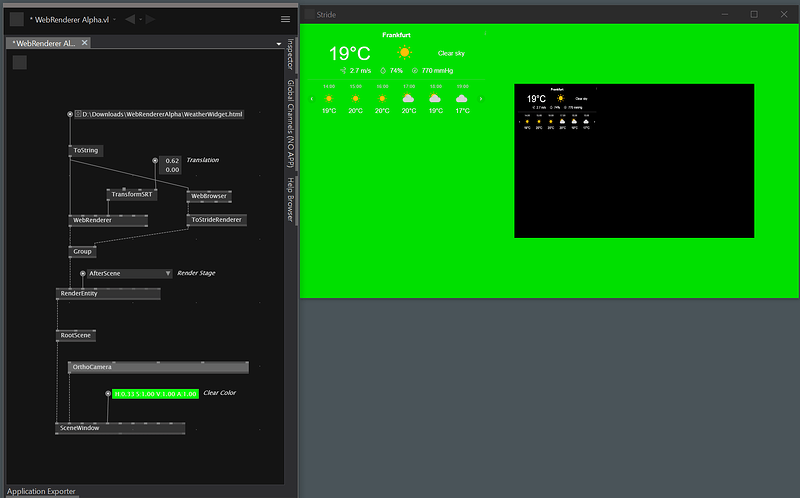Go forward with the navigation arrow
800x498 pixels.
(x=150, y=19)
